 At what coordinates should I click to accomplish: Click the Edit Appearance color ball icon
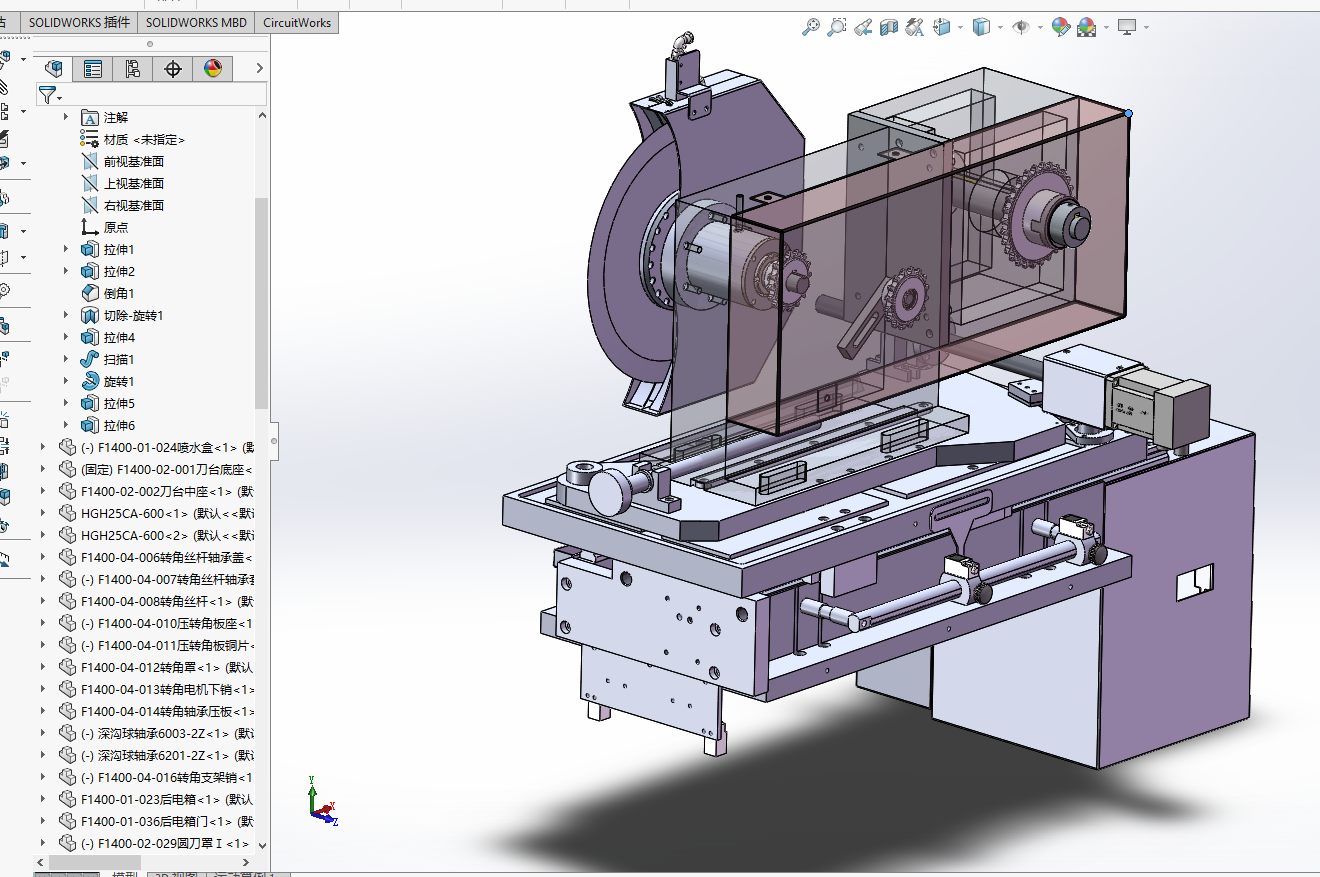click(1061, 28)
